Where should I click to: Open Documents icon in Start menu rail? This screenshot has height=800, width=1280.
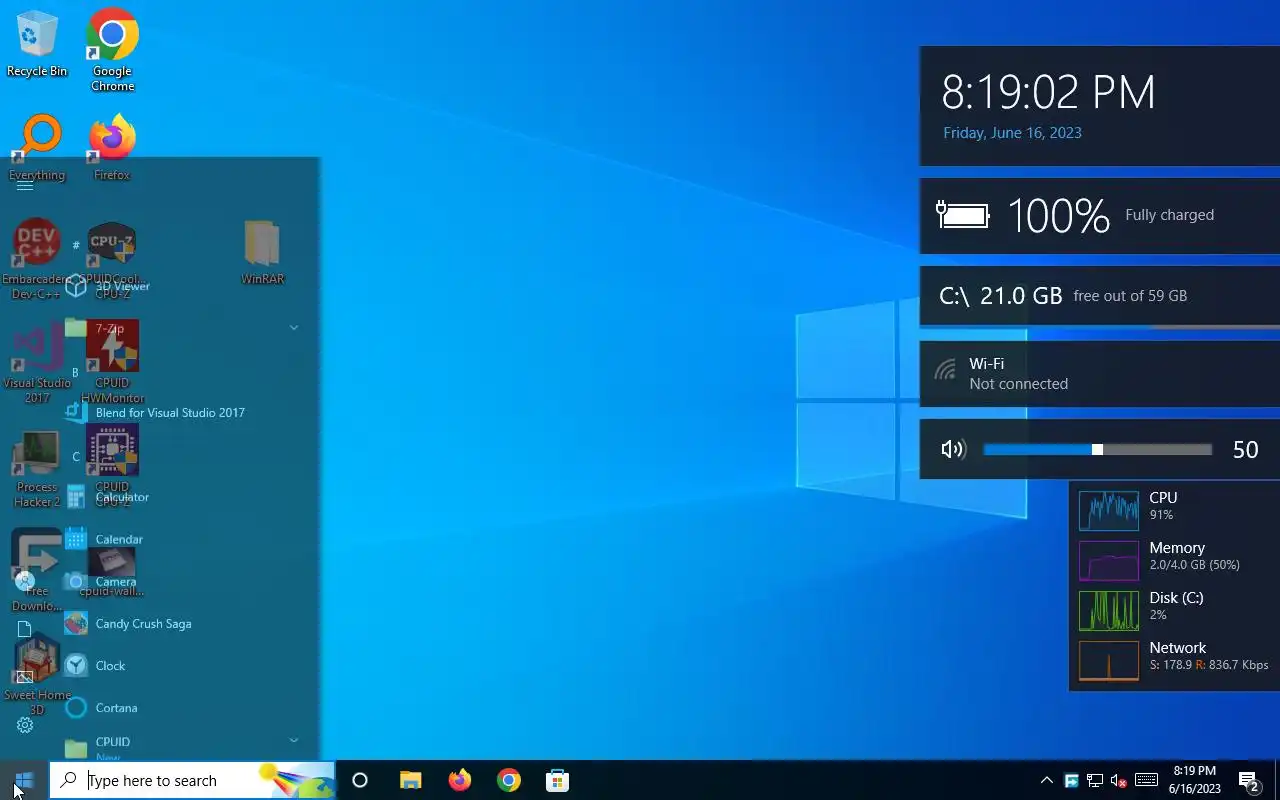point(25,629)
